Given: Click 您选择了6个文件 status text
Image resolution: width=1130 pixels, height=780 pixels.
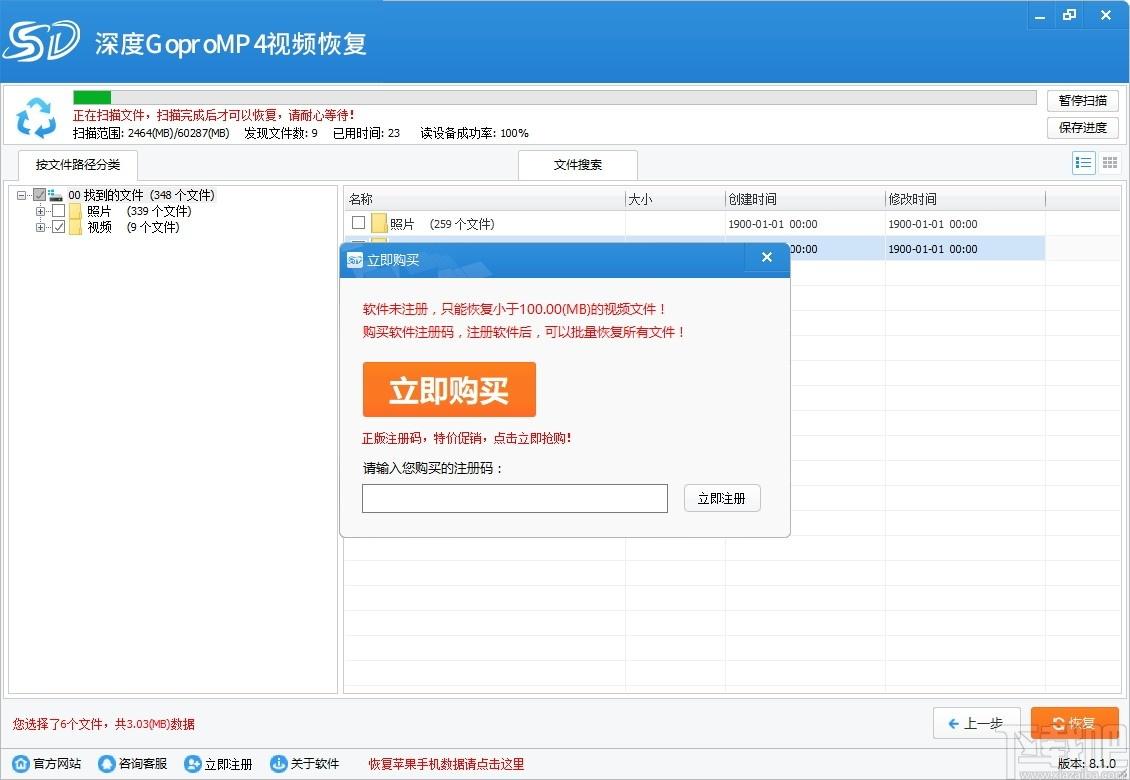Looking at the screenshot, I should 103,724.
